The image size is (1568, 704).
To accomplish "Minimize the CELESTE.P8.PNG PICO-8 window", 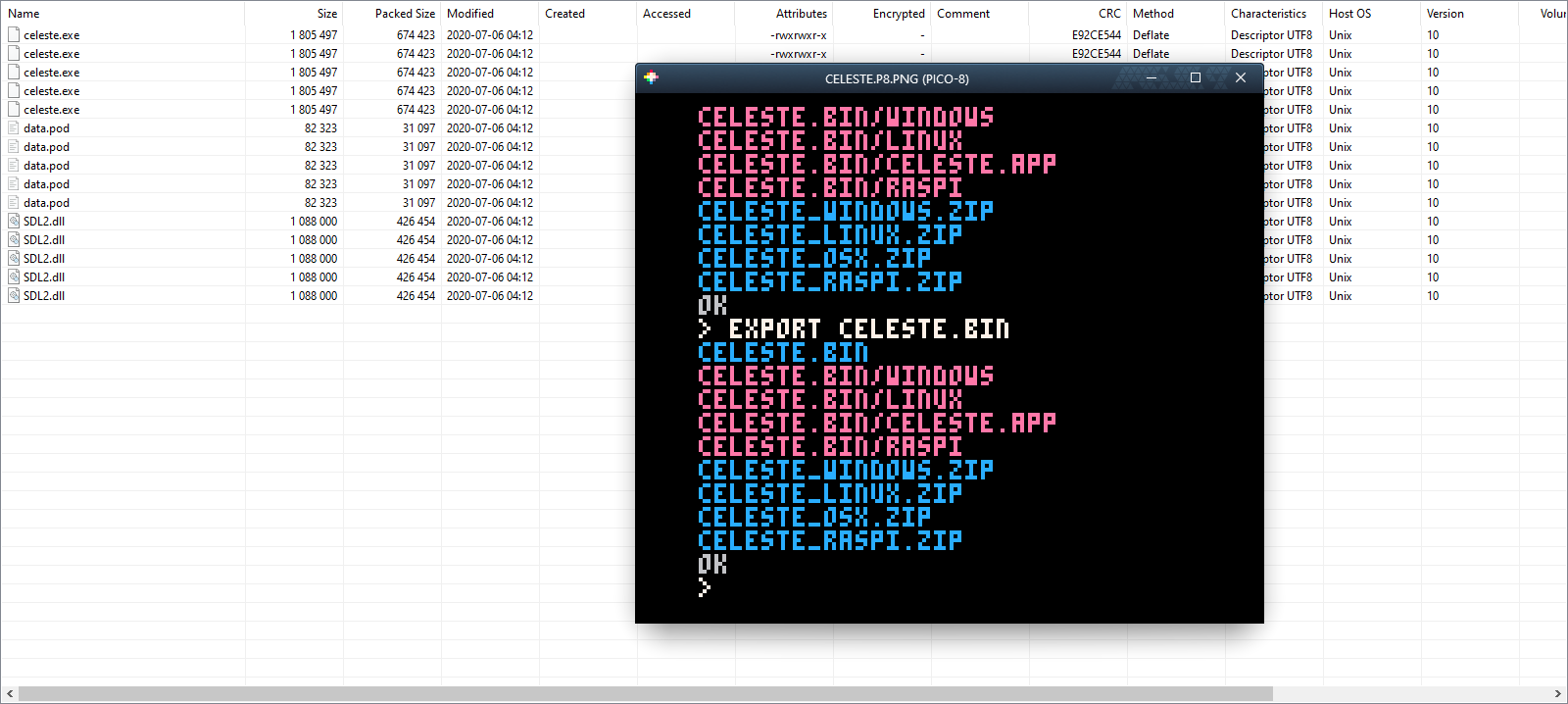I will click(1151, 78).
